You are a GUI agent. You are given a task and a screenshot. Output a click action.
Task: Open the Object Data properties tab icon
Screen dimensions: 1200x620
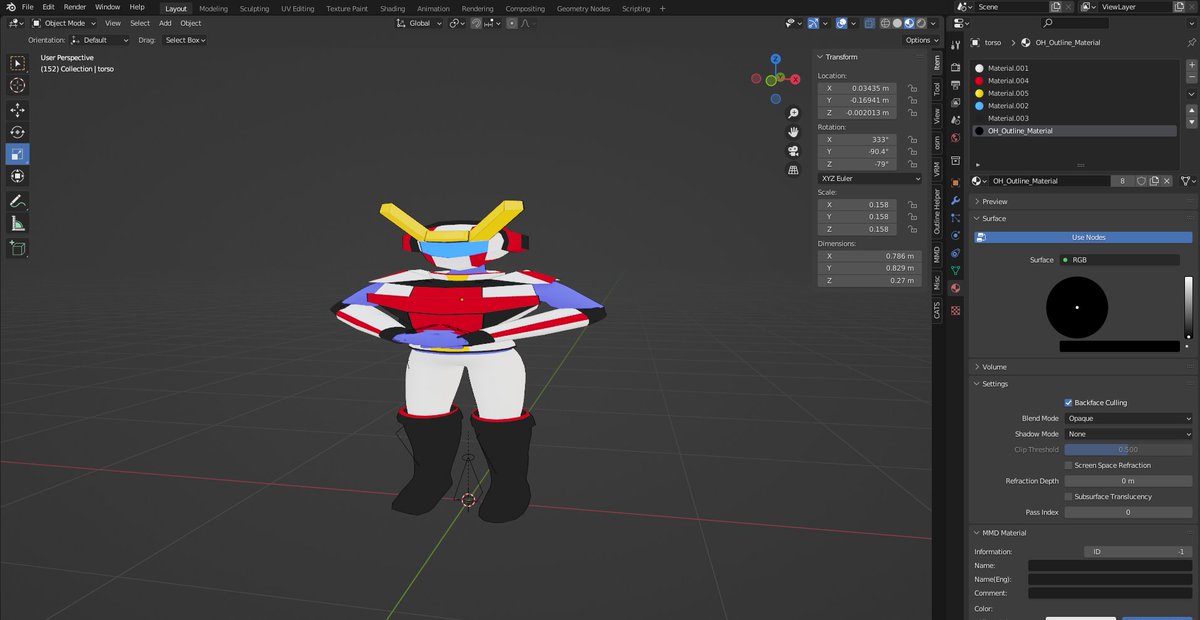(955, 270)
